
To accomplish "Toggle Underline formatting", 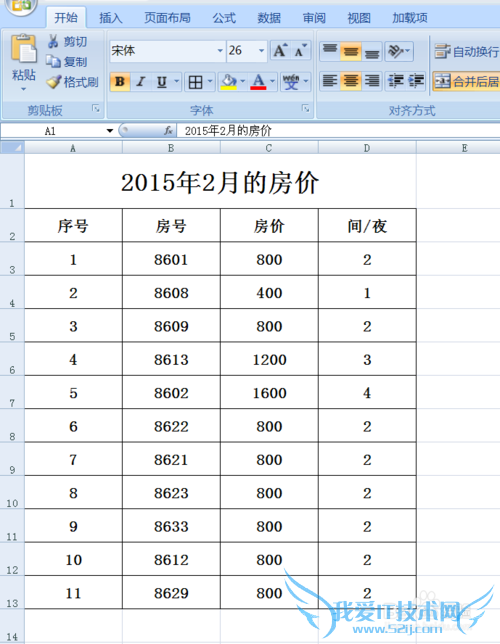I will click(161, 82).
